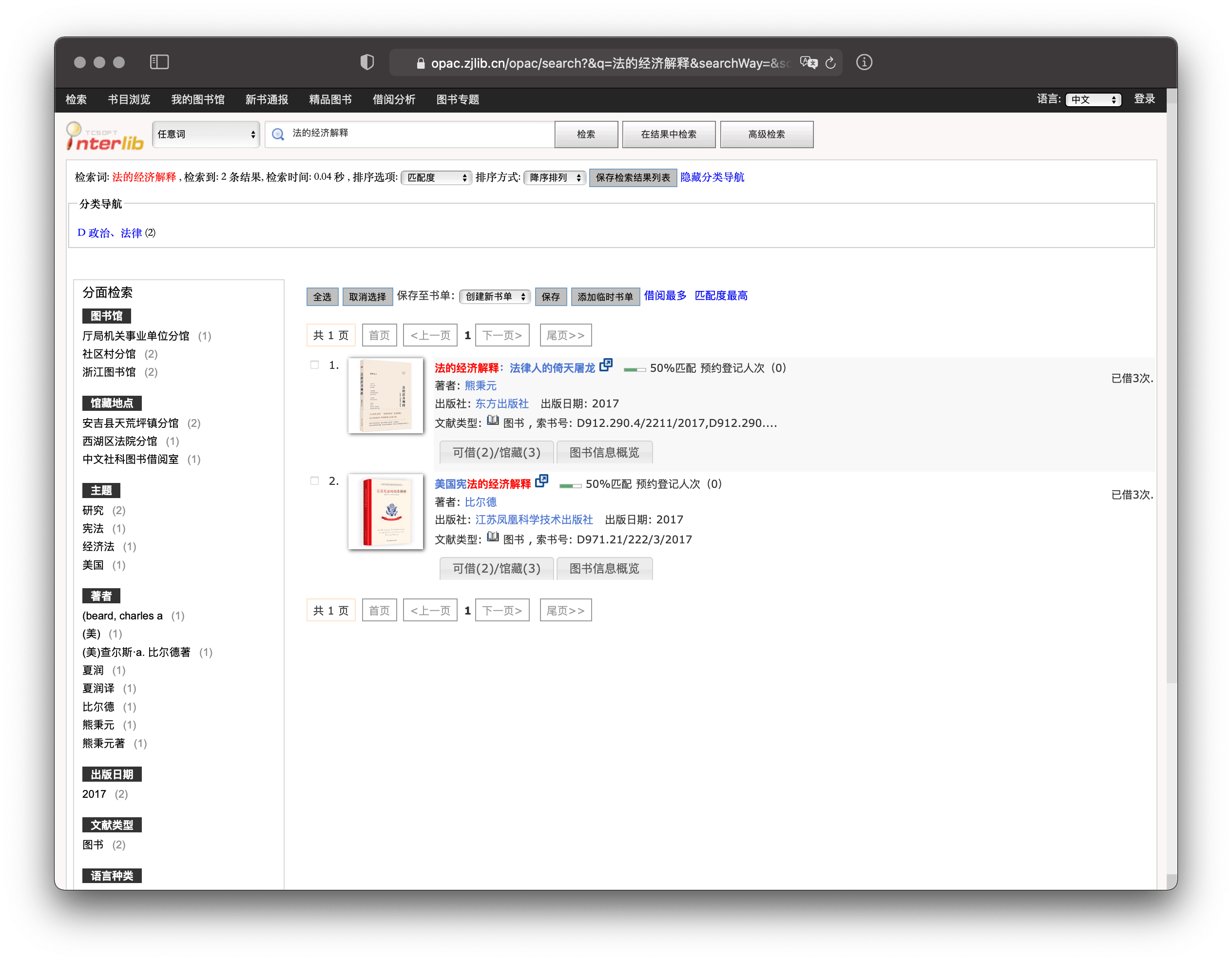Click the 美国宪法的经济解释 cover thumbnail
Screen dimensions: 1232x962
pos(386,512)
